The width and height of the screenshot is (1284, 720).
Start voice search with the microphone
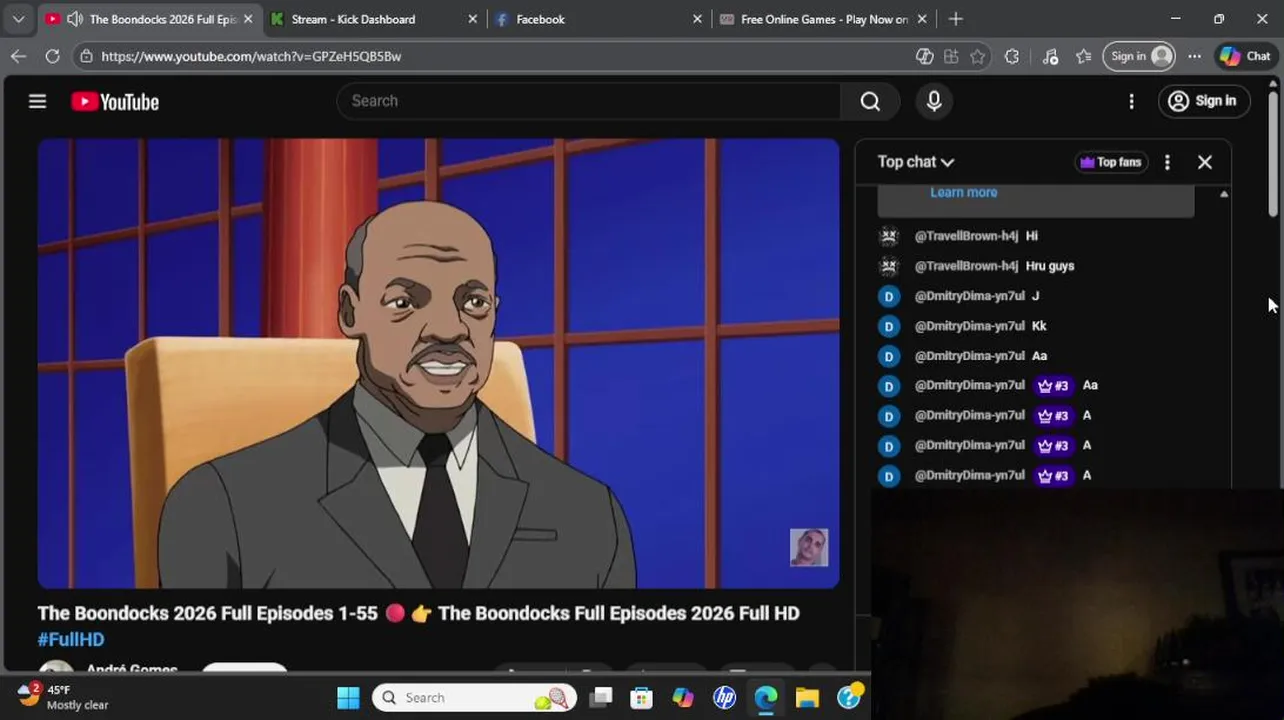[x=934, y=101]
